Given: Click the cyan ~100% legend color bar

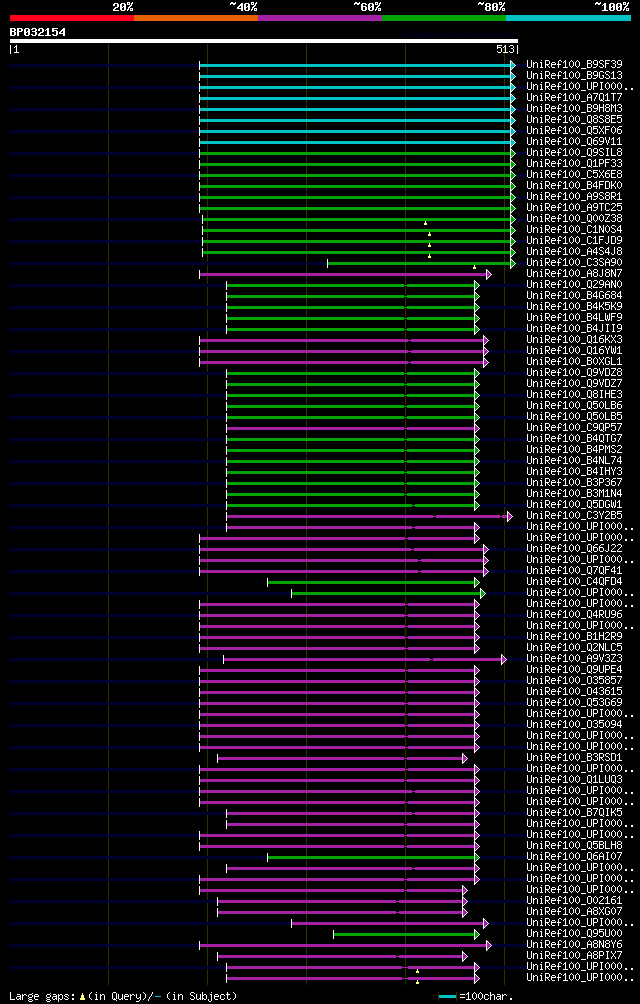Looking at the screenshot, I should click(568, 18).
